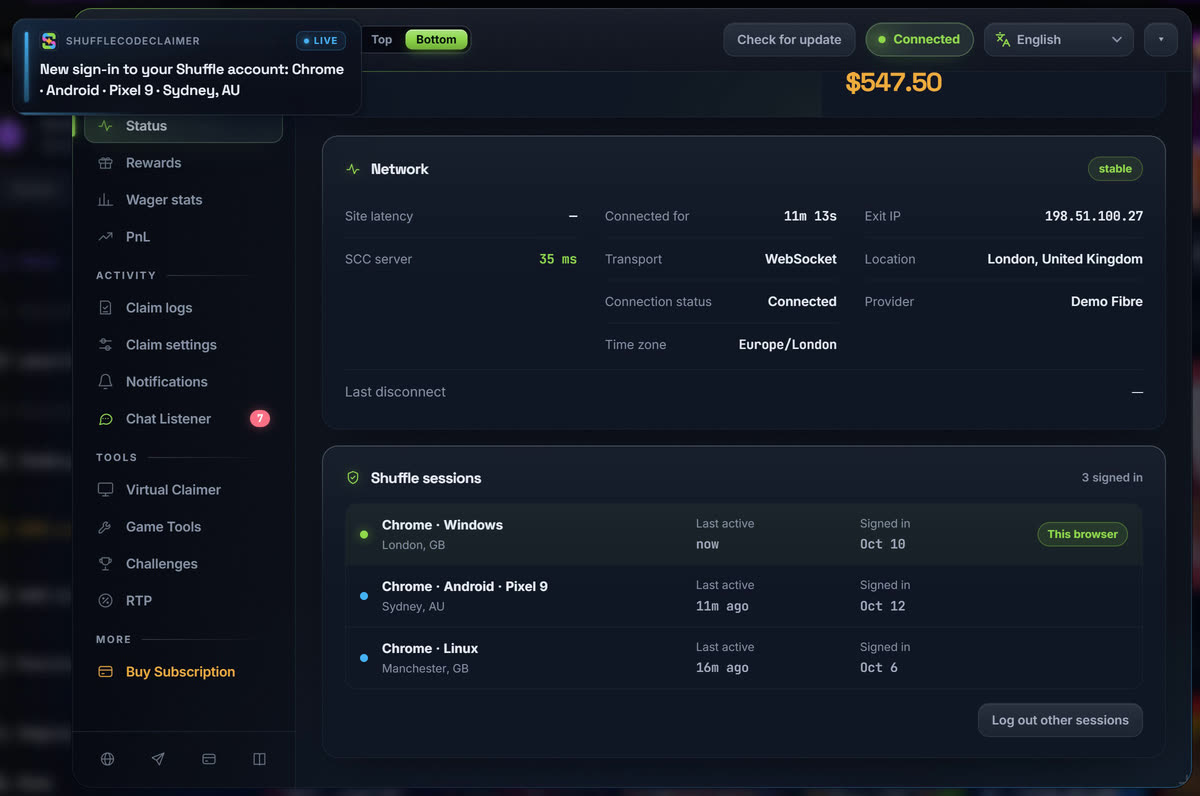
Task: Click the Buy Subscription card icon
Action: [105, 672]
